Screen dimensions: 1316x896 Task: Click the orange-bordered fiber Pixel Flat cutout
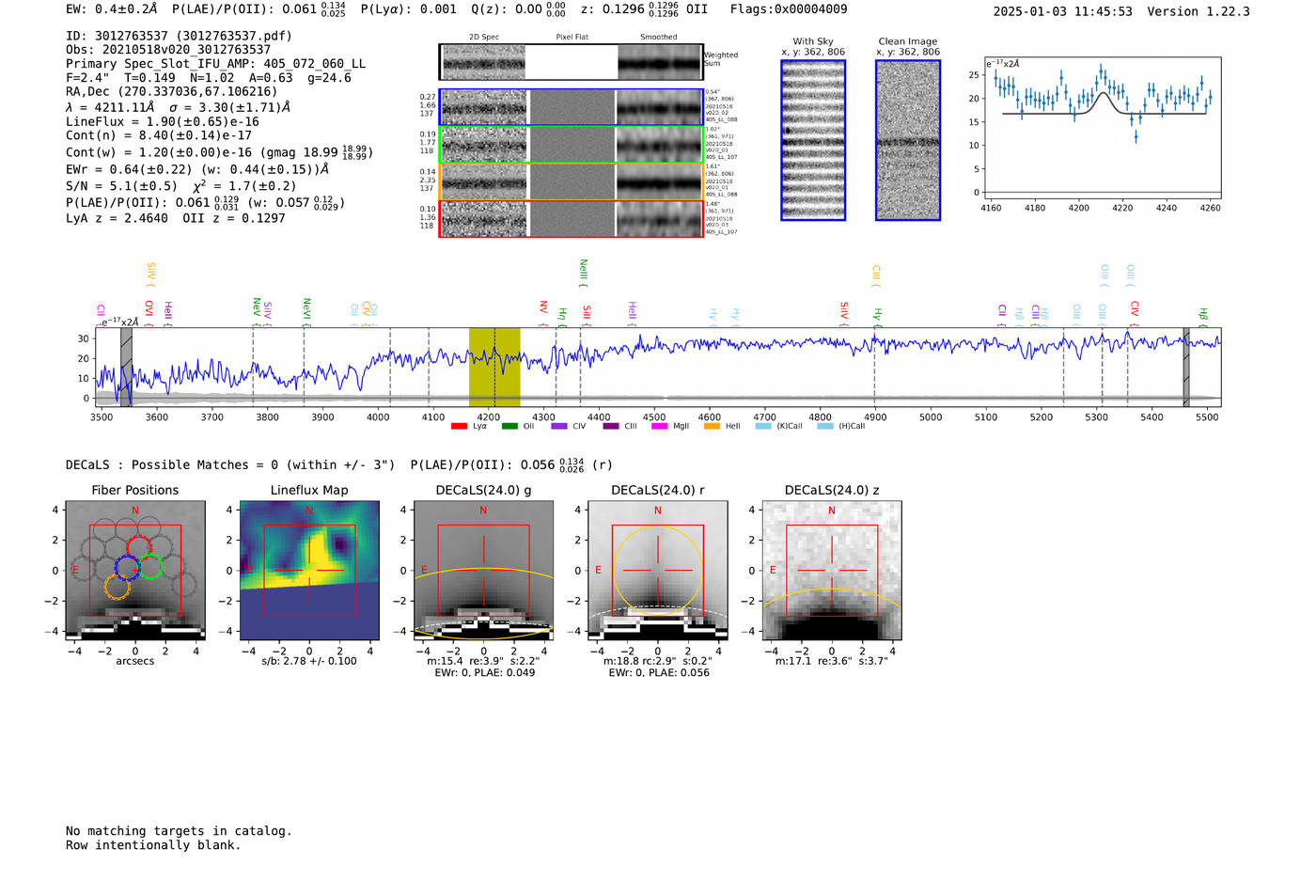[x=572, y=181]
